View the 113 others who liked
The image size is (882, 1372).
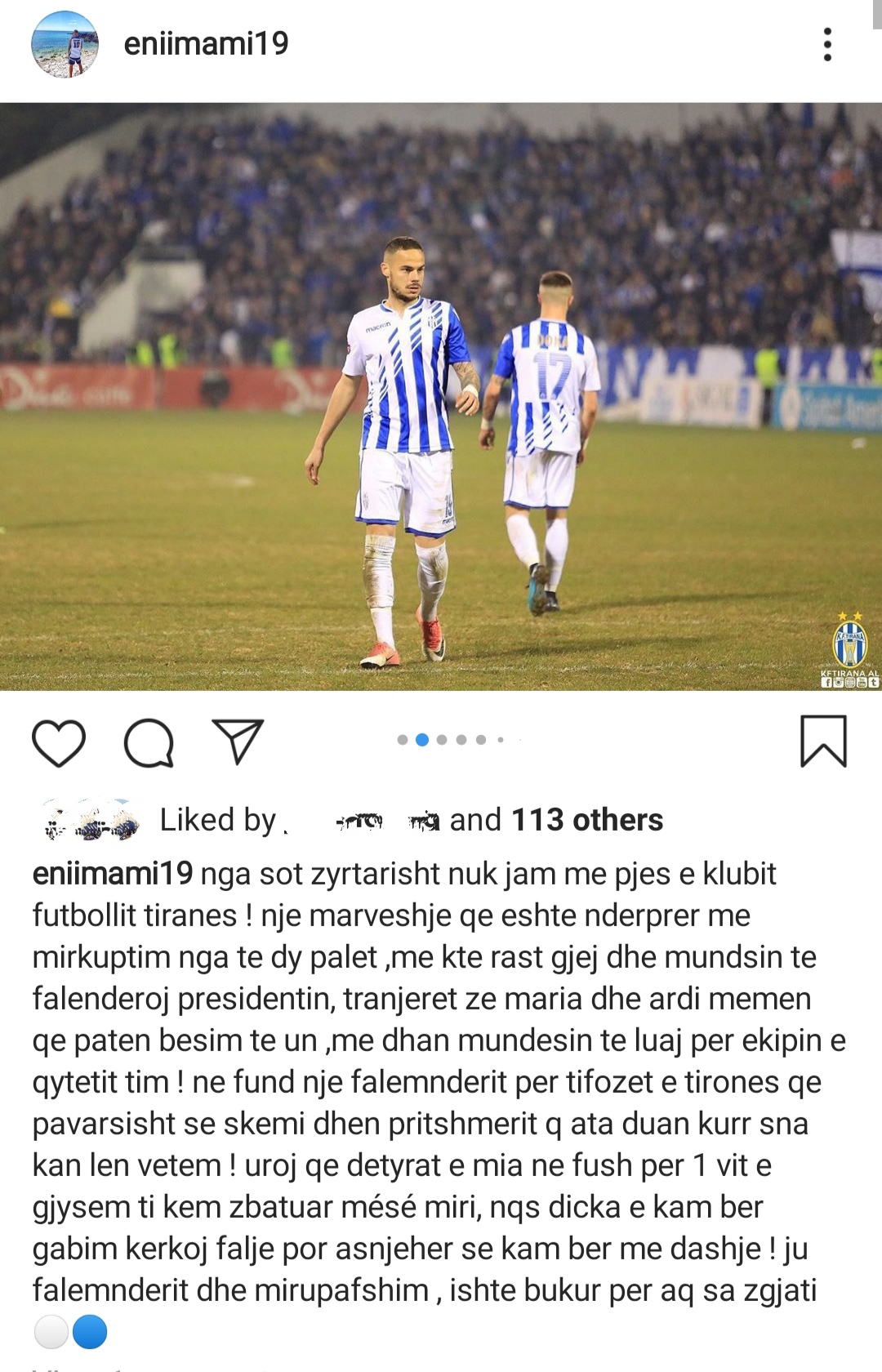point(587,819)
